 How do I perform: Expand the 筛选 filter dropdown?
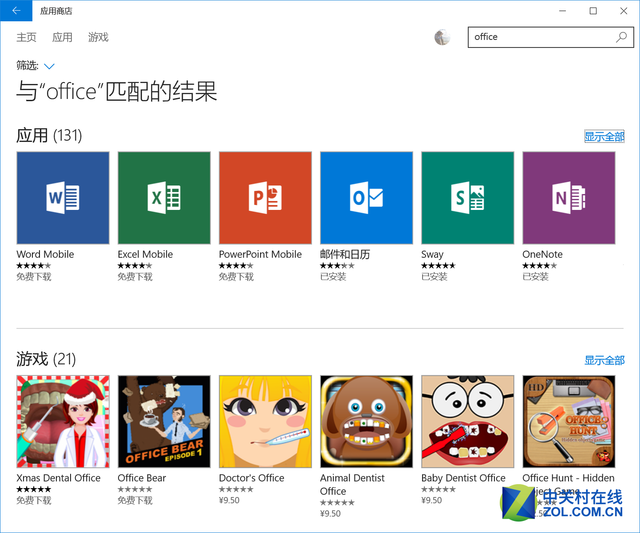49,66
